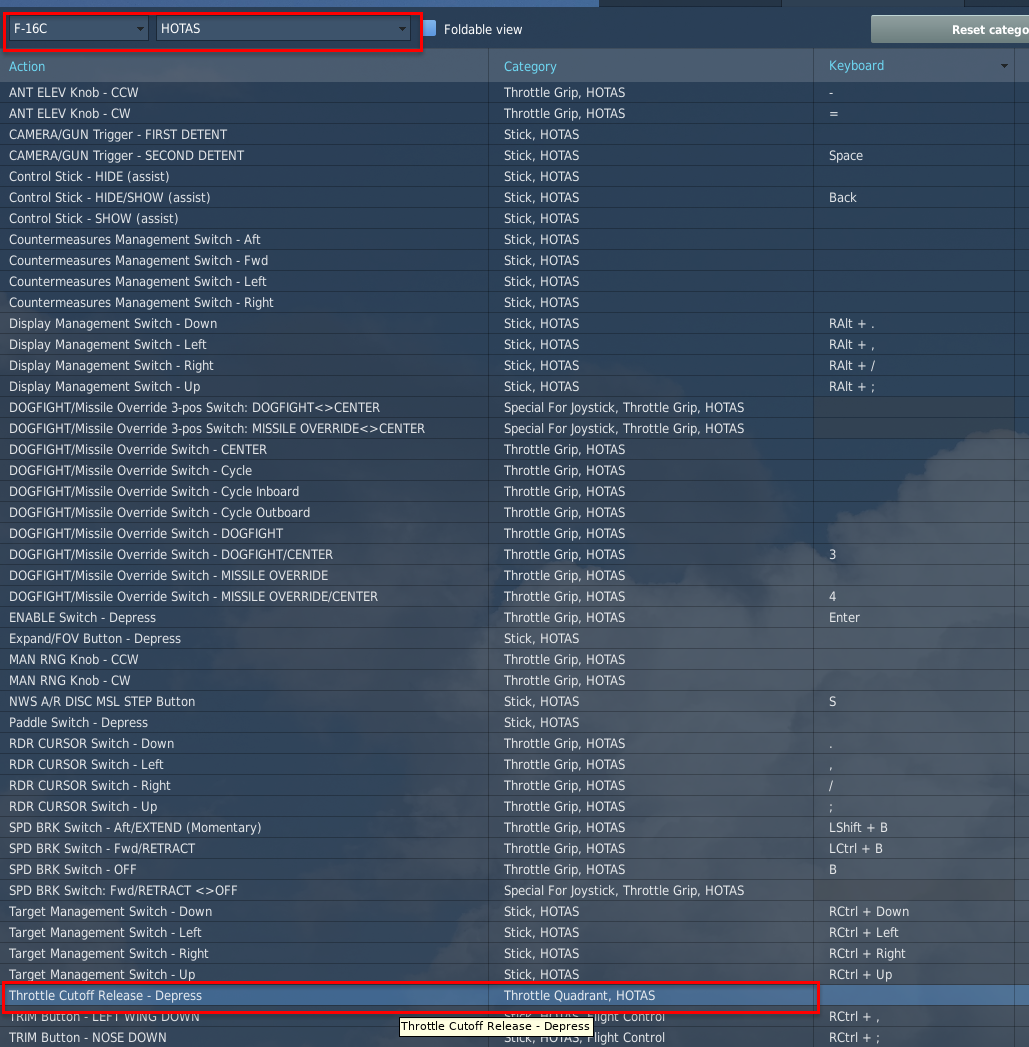Click the Space keyboard binding cell
1029x1047 pixels.
(x=913, y=156)
